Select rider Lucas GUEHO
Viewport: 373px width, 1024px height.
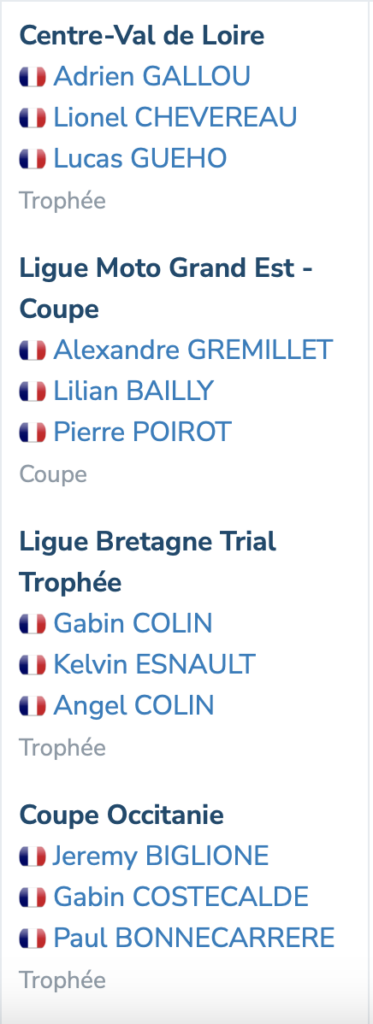coord(140,158)
